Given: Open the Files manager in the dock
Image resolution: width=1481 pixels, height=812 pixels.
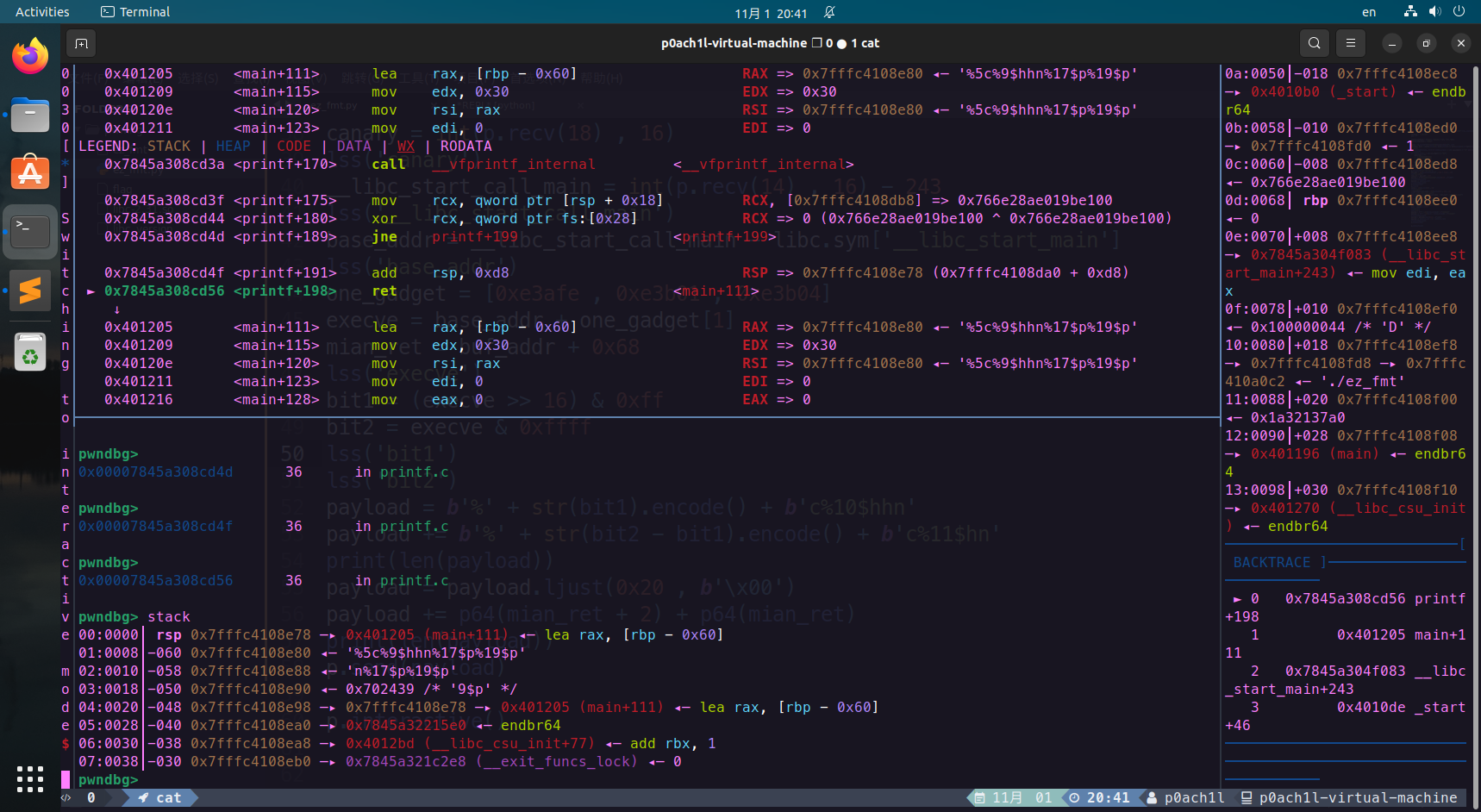Looking at the screenshot, I should click(30, 115).
